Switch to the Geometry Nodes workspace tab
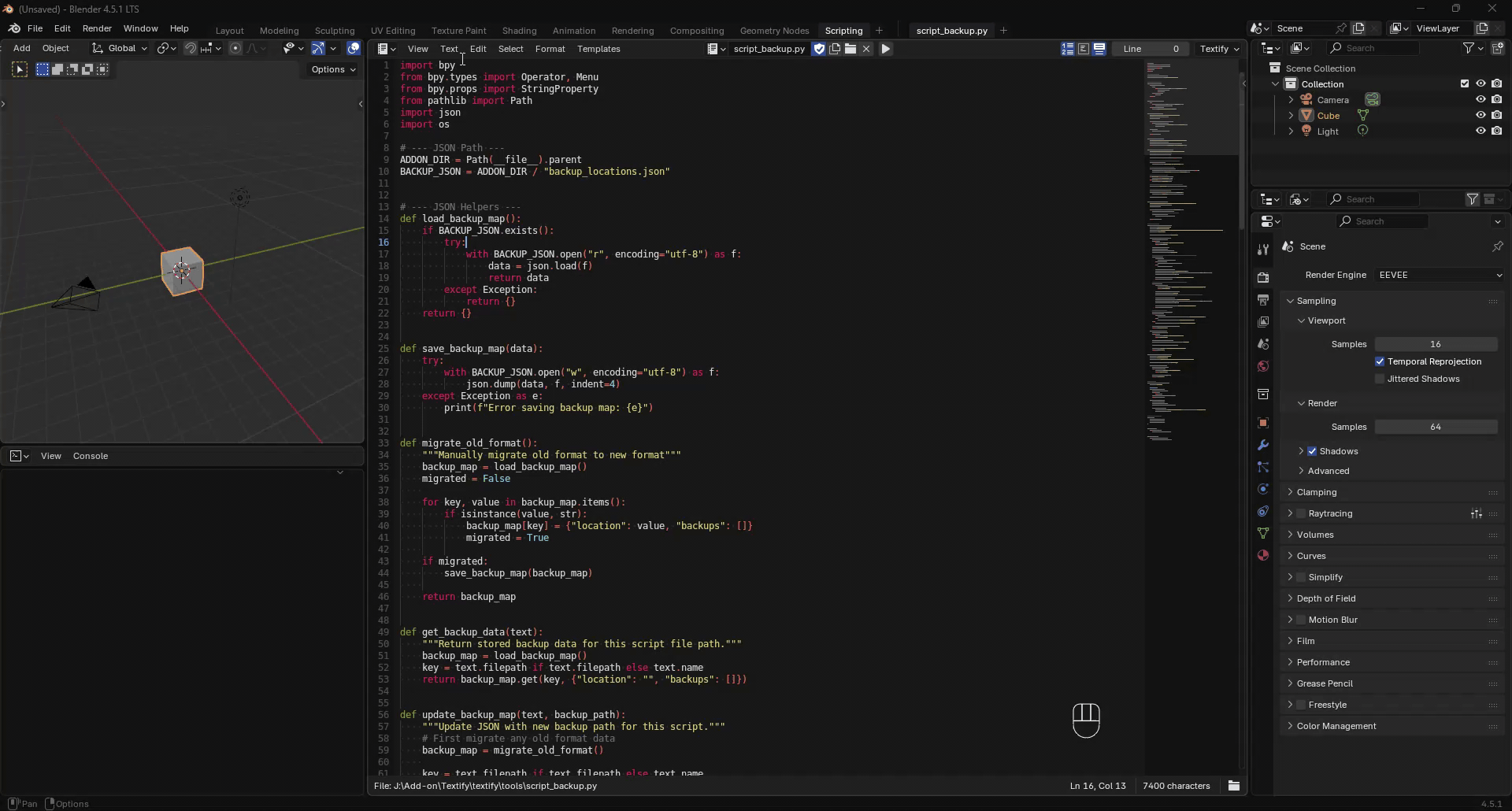Image resolution: width=1512 pixels, height=811 pixels. coord(773,31)
